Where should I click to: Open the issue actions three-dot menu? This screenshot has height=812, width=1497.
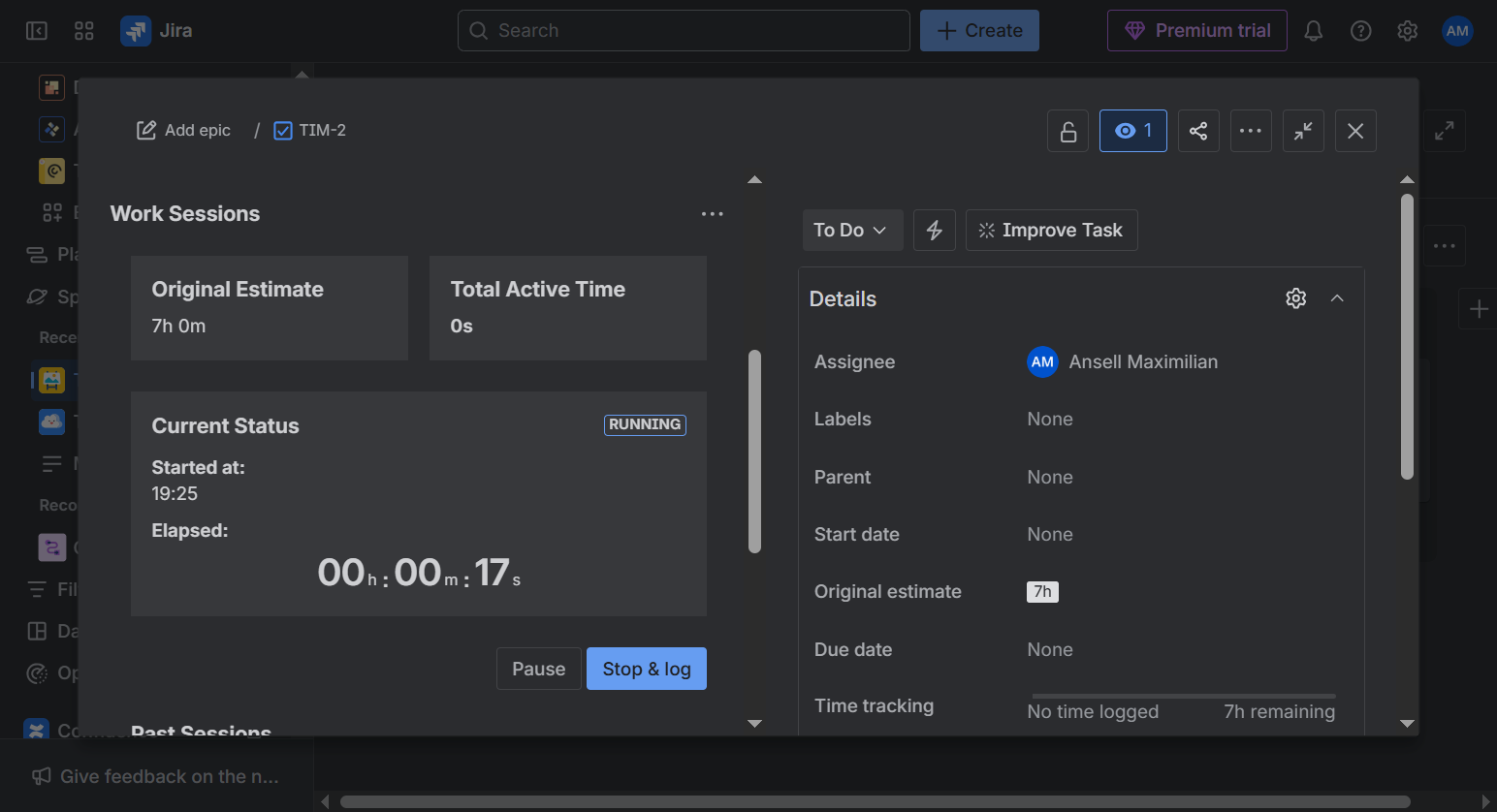pos(1251,131)
